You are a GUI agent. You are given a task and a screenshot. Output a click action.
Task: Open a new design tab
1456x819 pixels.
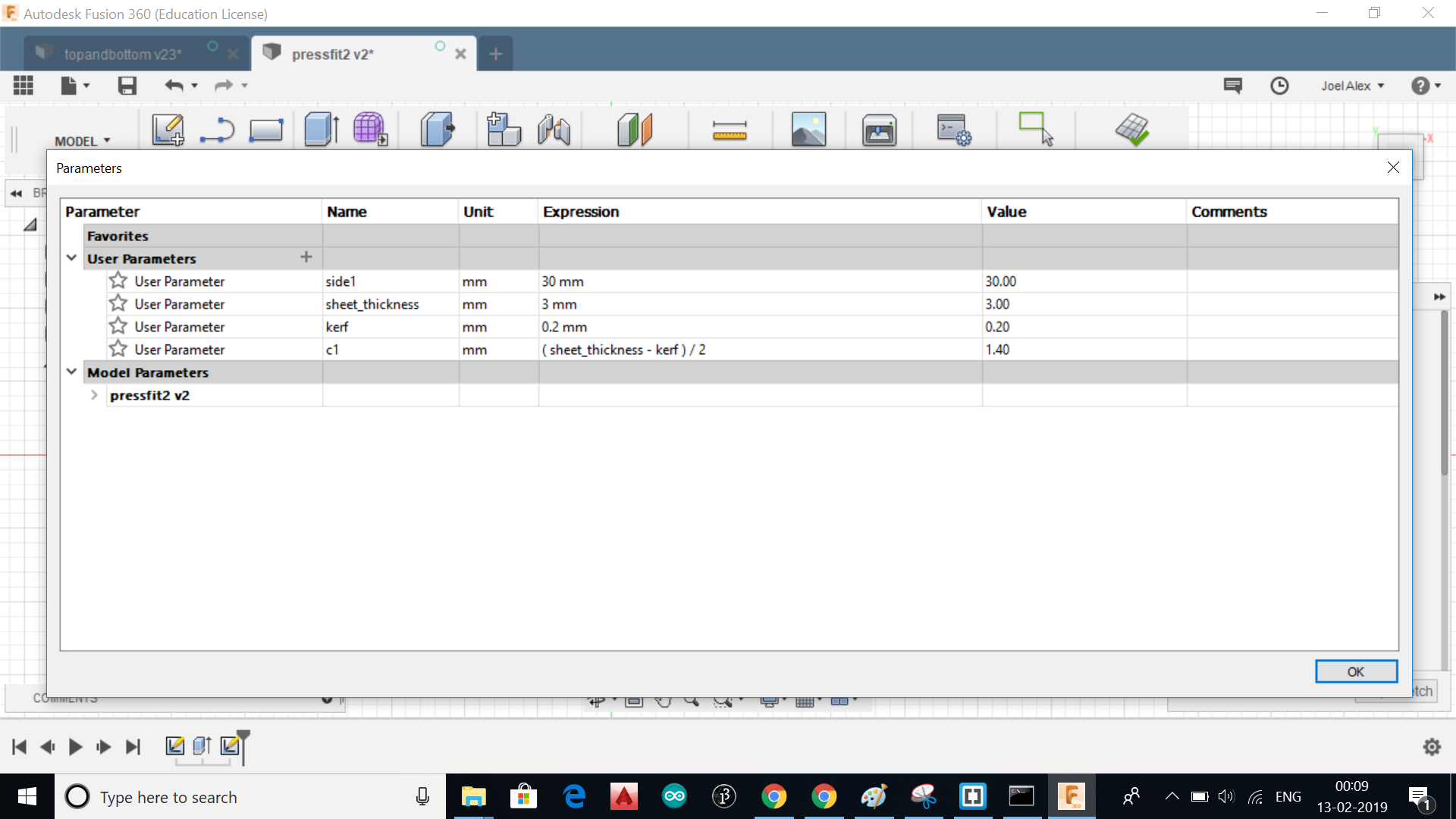tap(495, 54)
